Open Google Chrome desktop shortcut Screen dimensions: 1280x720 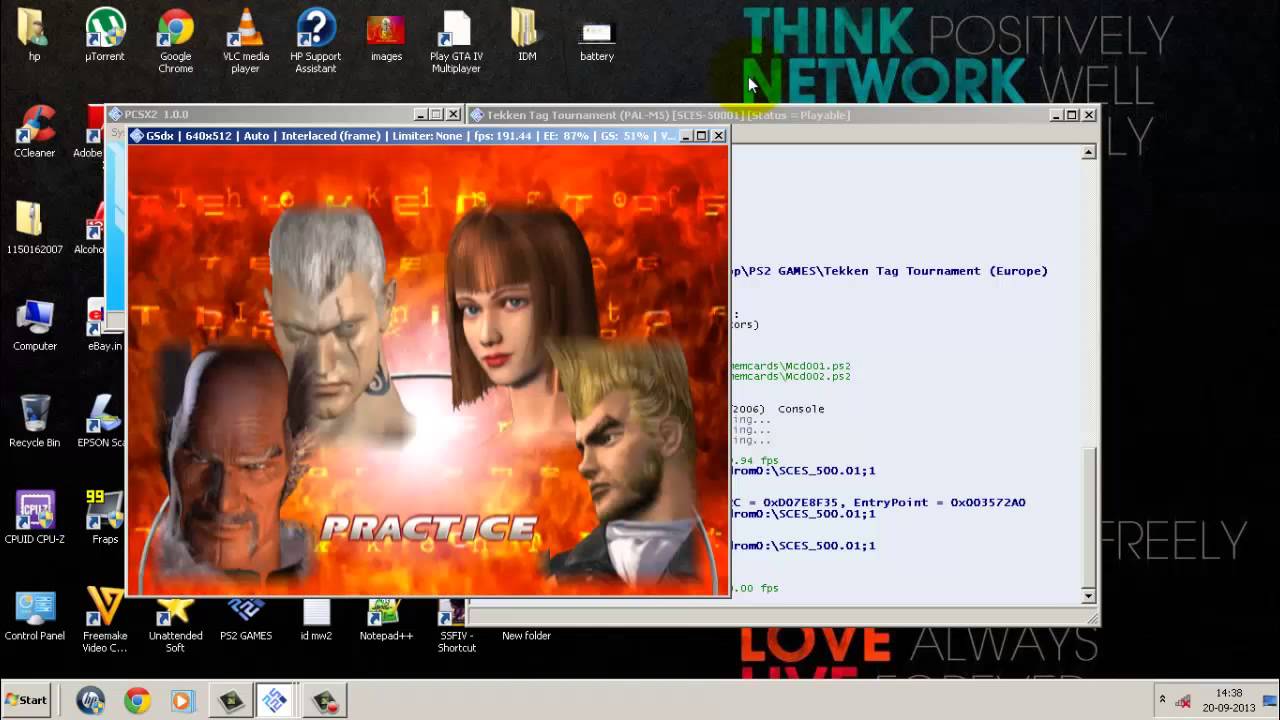[x=175, y=41]
